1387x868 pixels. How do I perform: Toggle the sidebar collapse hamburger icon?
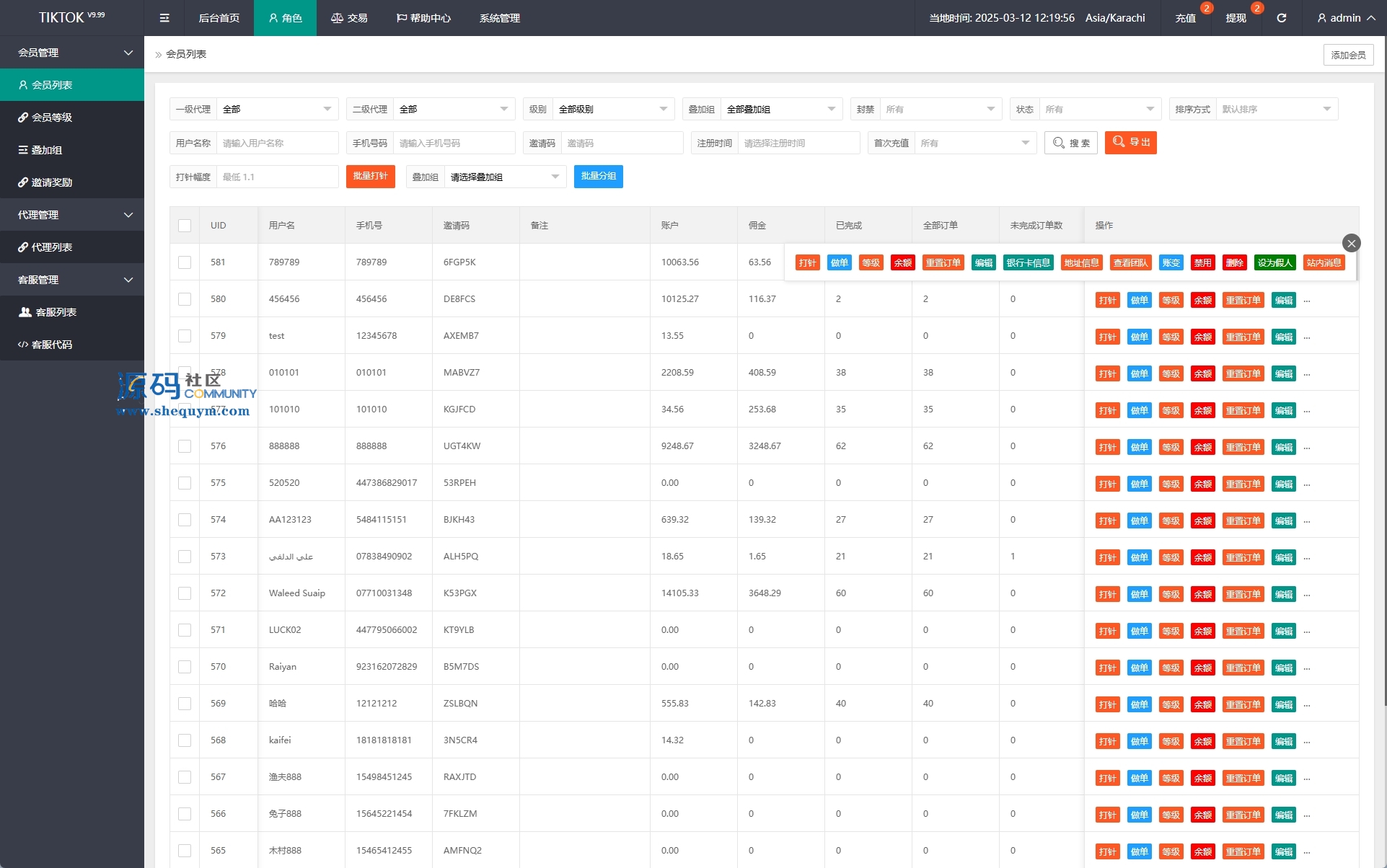(x=164, y=18)
